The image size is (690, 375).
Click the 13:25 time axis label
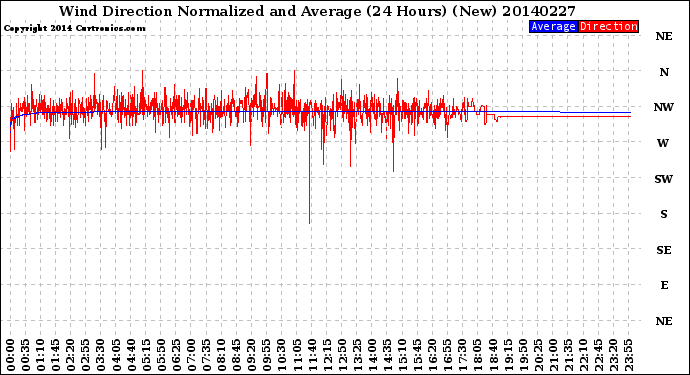tap(357, 355)
